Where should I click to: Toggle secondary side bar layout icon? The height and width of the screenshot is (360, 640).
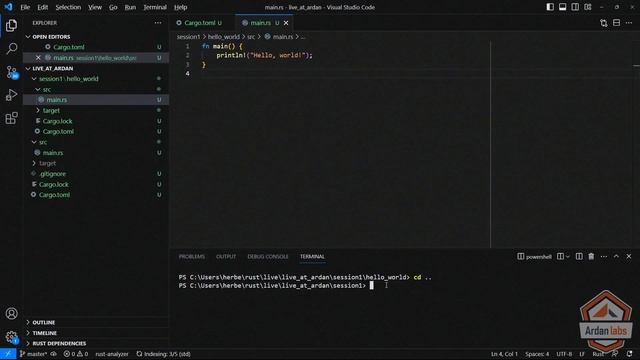tap(575, 7)
